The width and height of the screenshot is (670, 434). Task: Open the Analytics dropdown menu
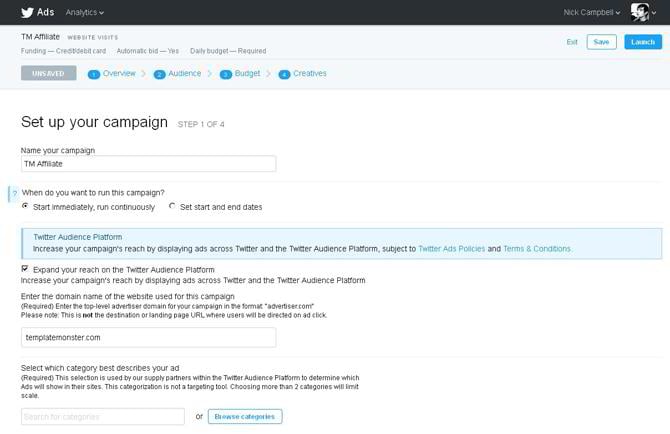point(86,12)
